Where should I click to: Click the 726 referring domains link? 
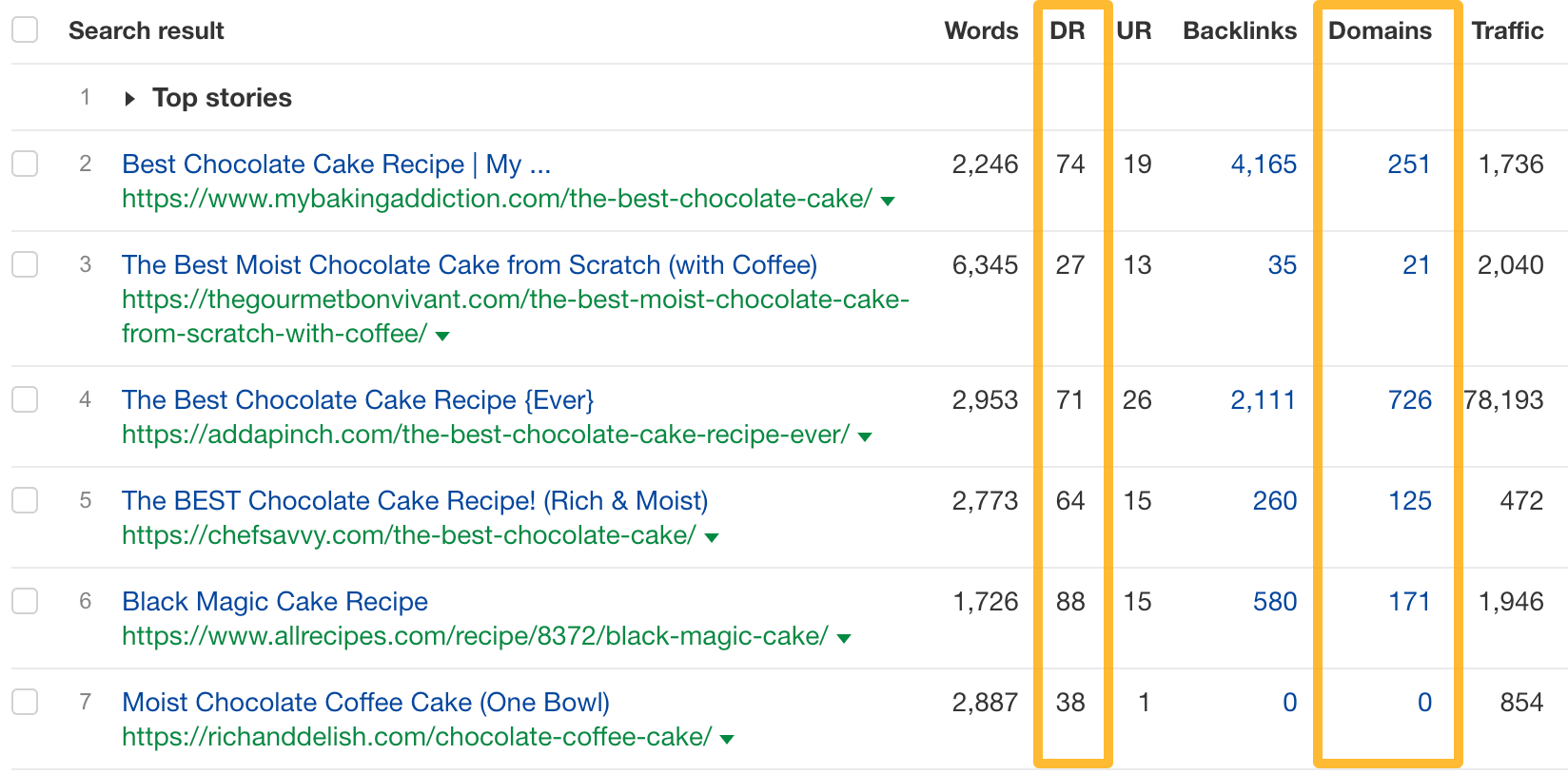(x=1411, y=399)
